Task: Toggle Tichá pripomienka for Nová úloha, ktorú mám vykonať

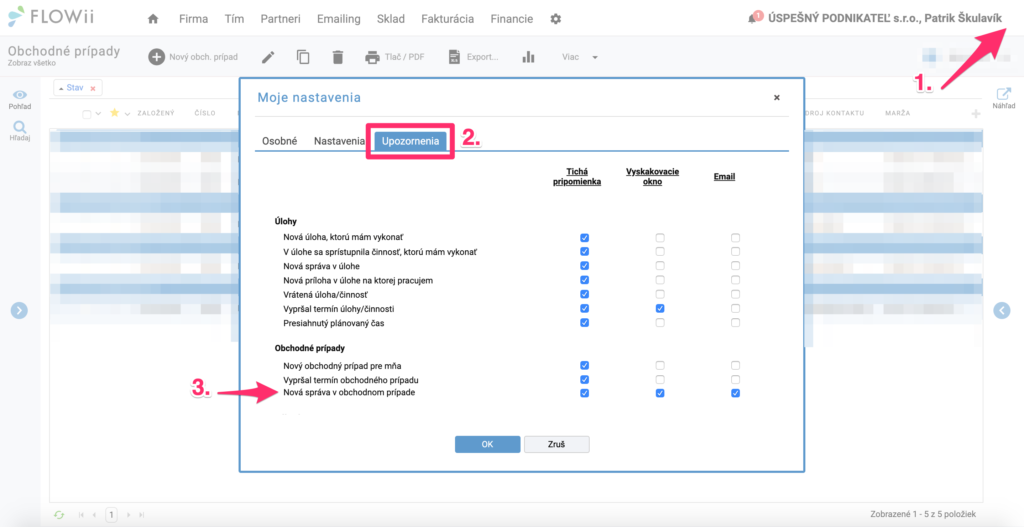Action: 584,237
